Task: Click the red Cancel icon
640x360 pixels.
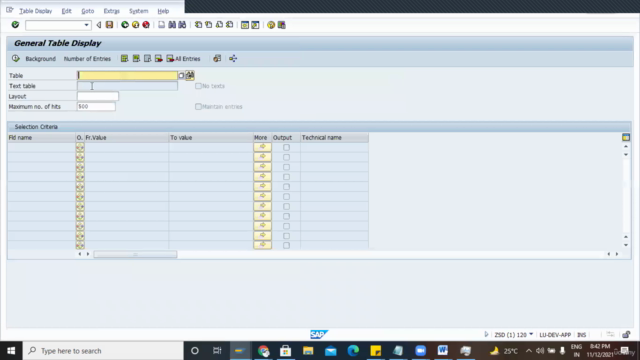Action: click(x=146, y=25)
